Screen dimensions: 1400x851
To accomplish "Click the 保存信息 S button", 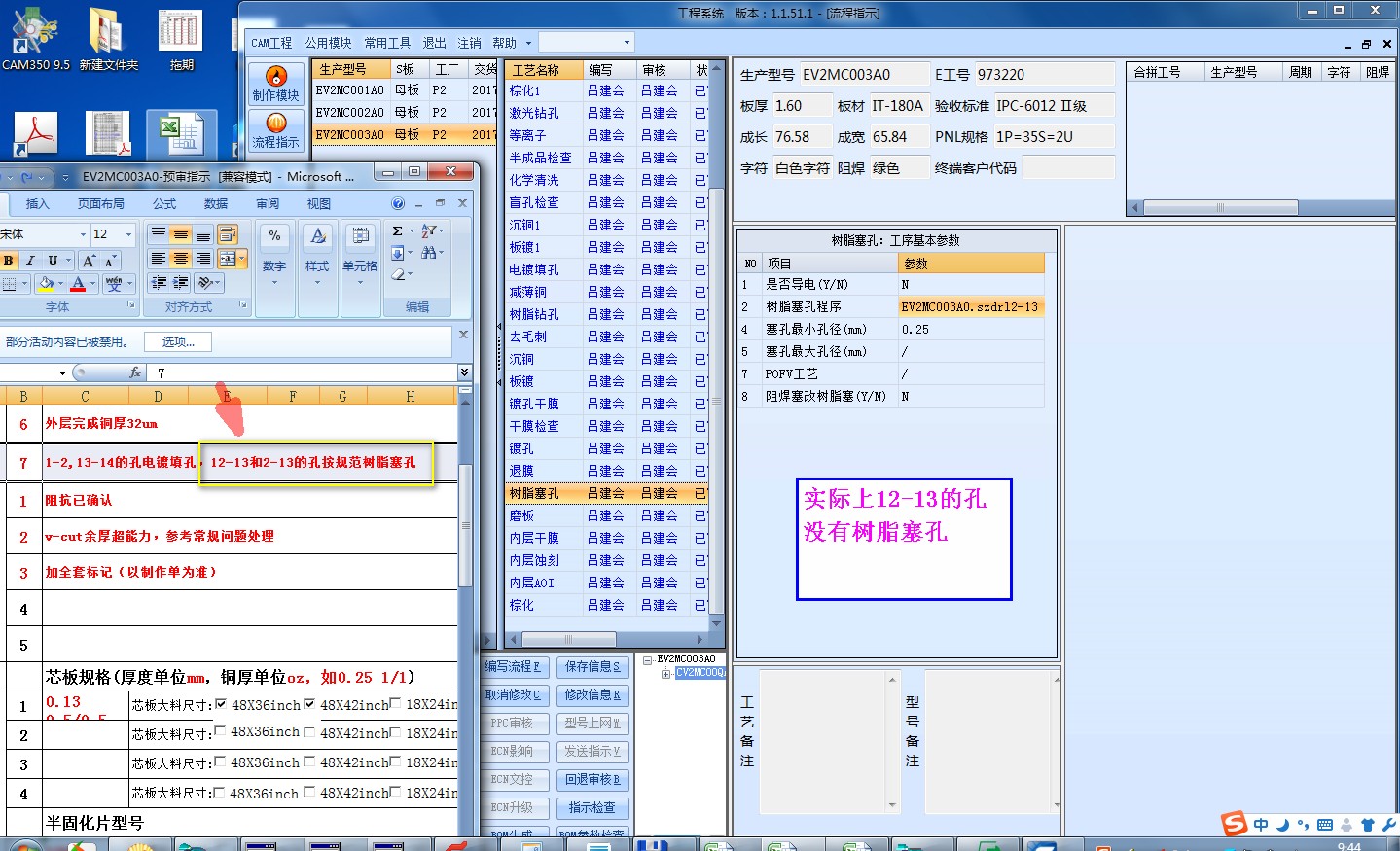I will click(592, 667).
